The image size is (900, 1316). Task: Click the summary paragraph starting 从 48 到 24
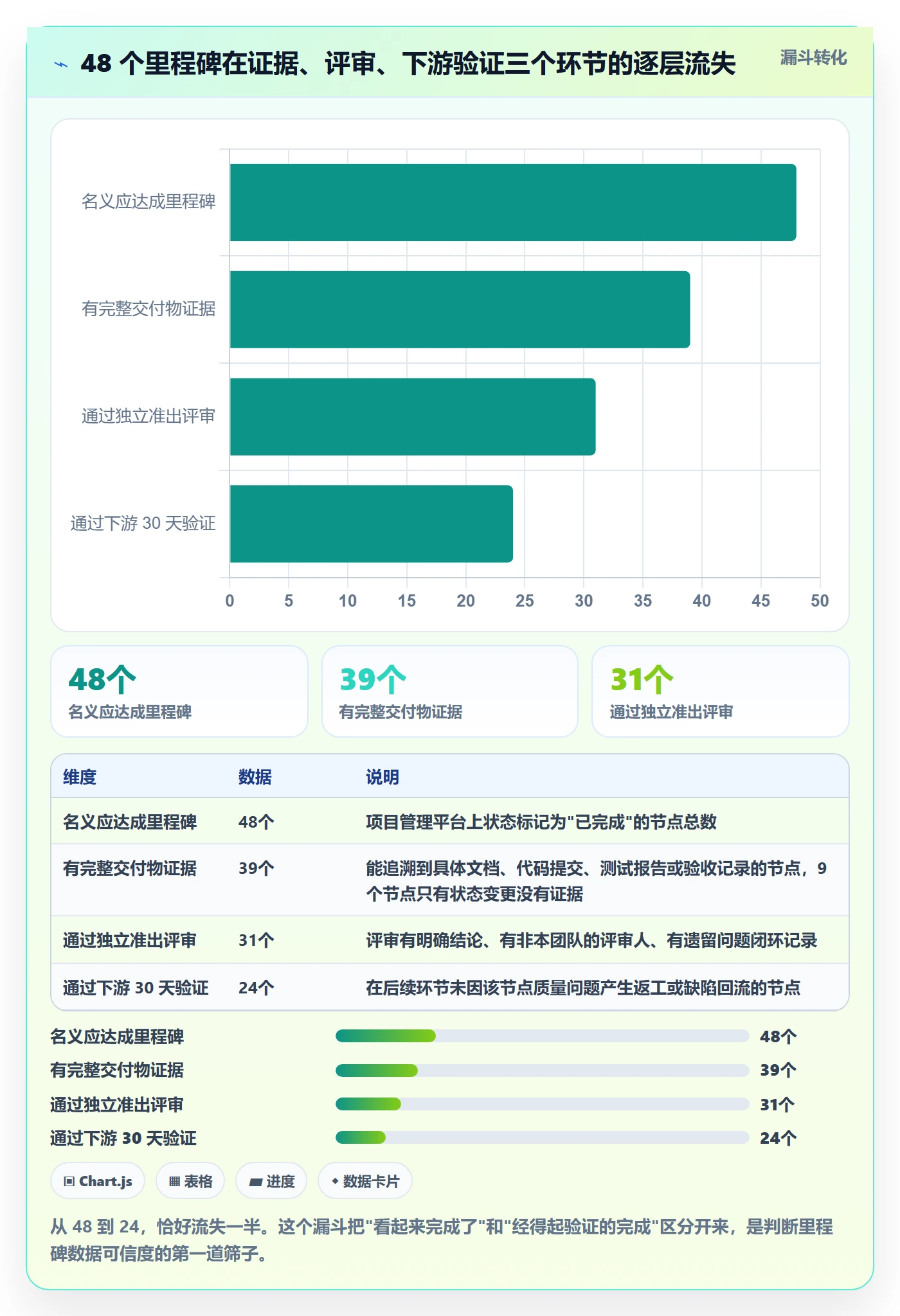click(x=442, y=1240)
